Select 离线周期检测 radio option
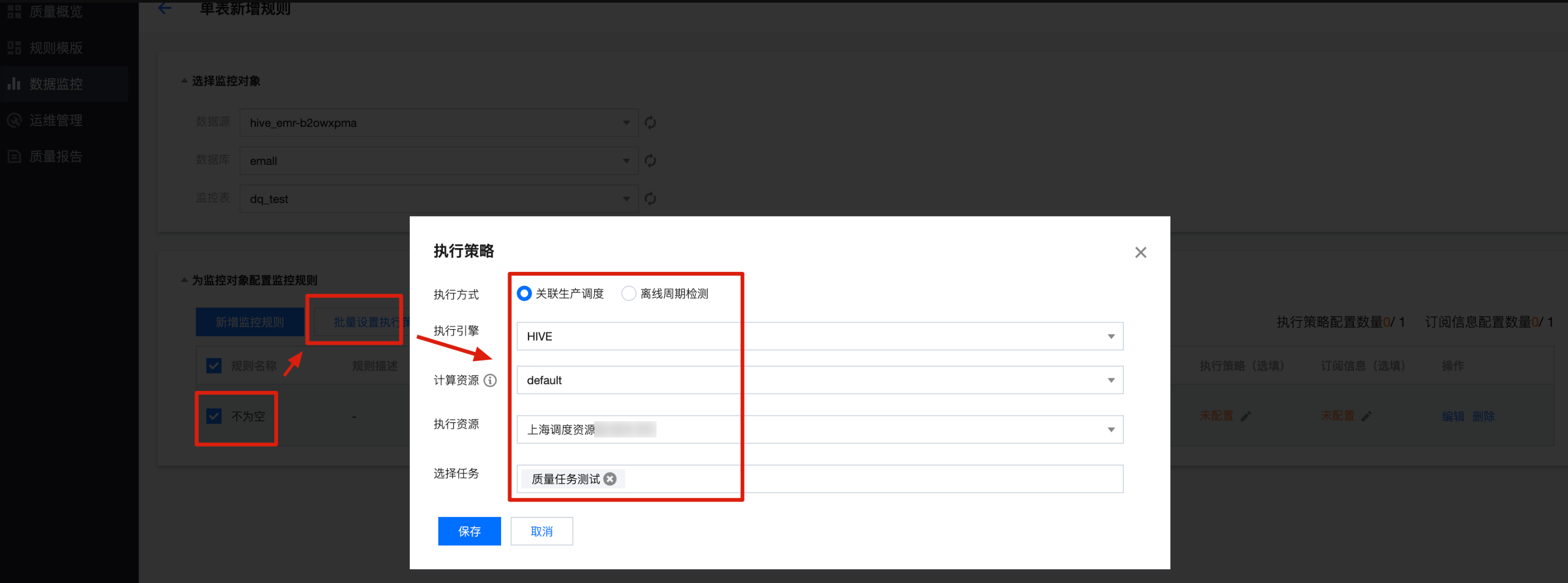1568x583 pixels. [x=628, y=294]
